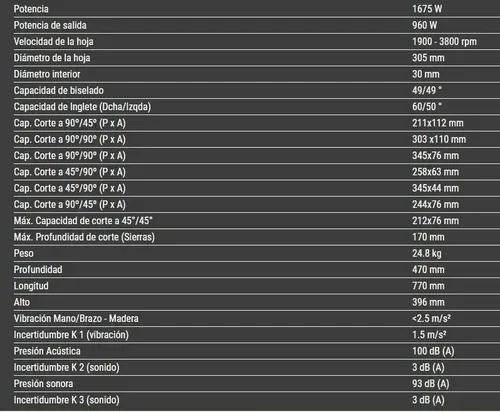This screenshot has height=412, width=500.
Task: Select the Diámetro interior label
Action: (x=47, y=74)
